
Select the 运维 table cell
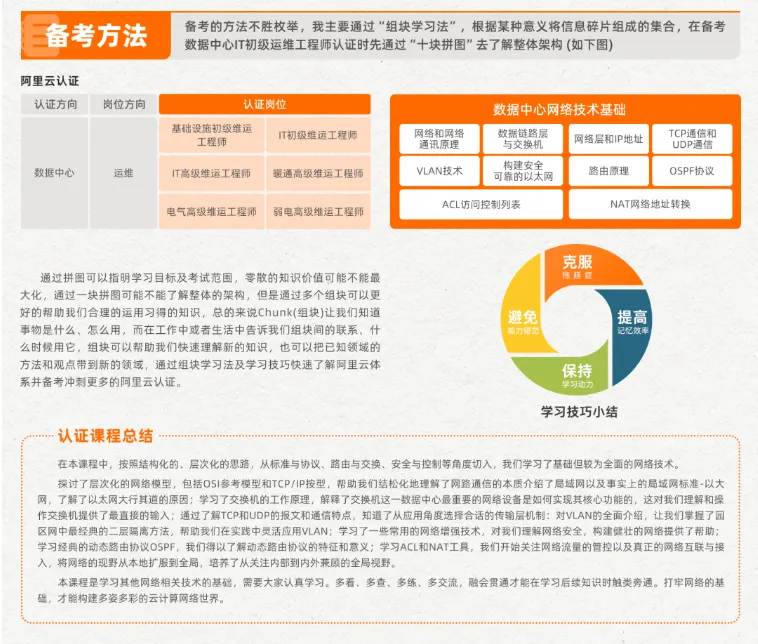124,173
